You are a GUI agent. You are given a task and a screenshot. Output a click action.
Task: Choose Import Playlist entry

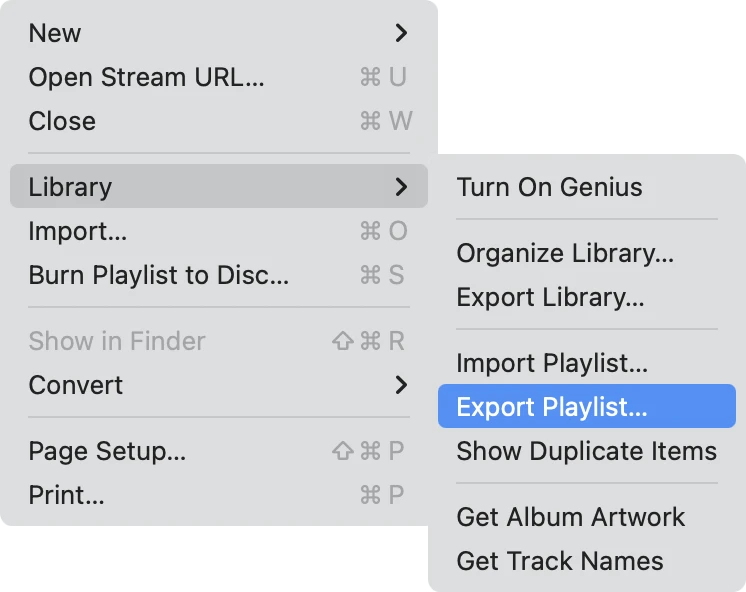(x=552, y=363)
